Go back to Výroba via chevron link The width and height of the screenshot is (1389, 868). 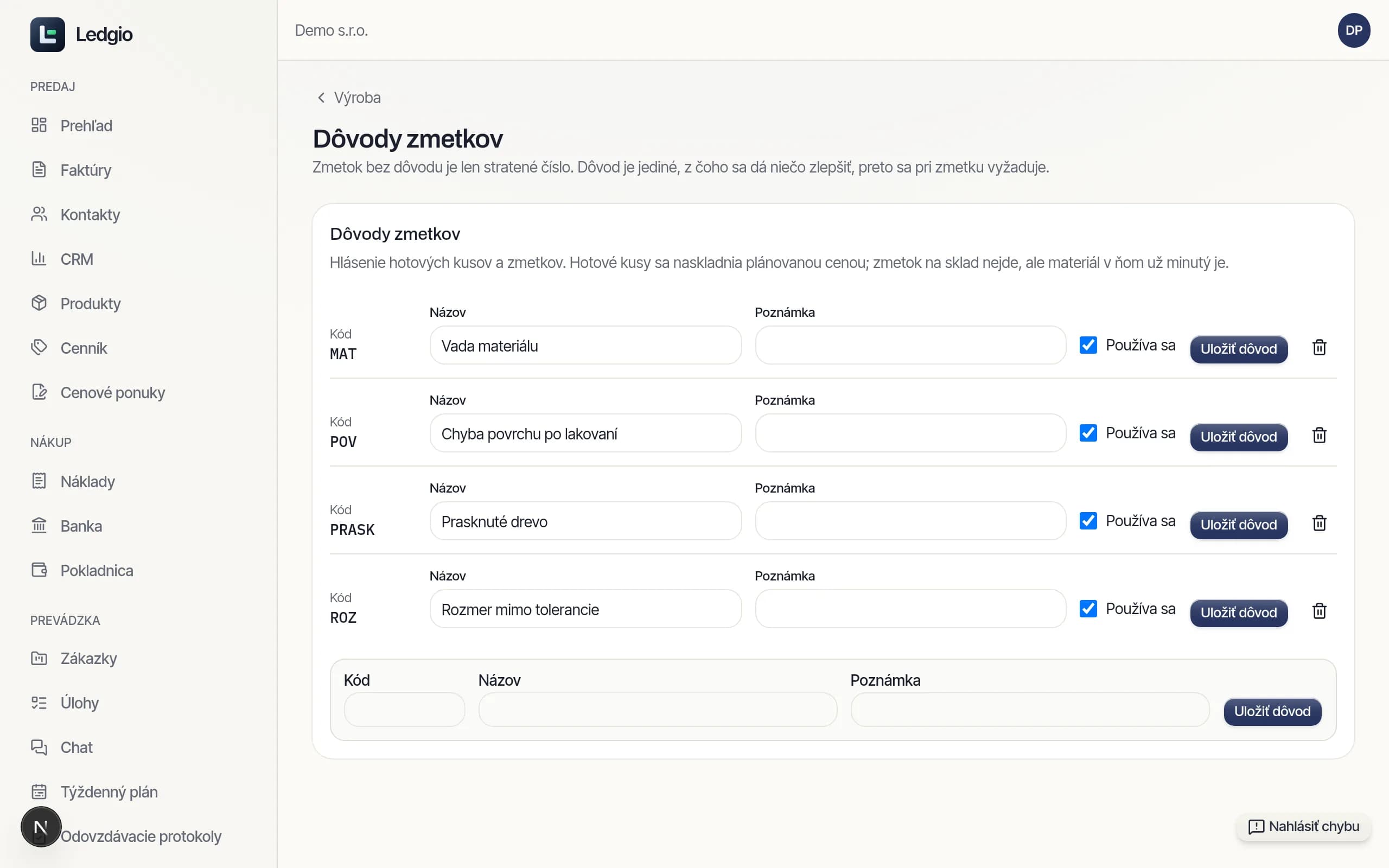pyautogui.click(x=348, y=98)
